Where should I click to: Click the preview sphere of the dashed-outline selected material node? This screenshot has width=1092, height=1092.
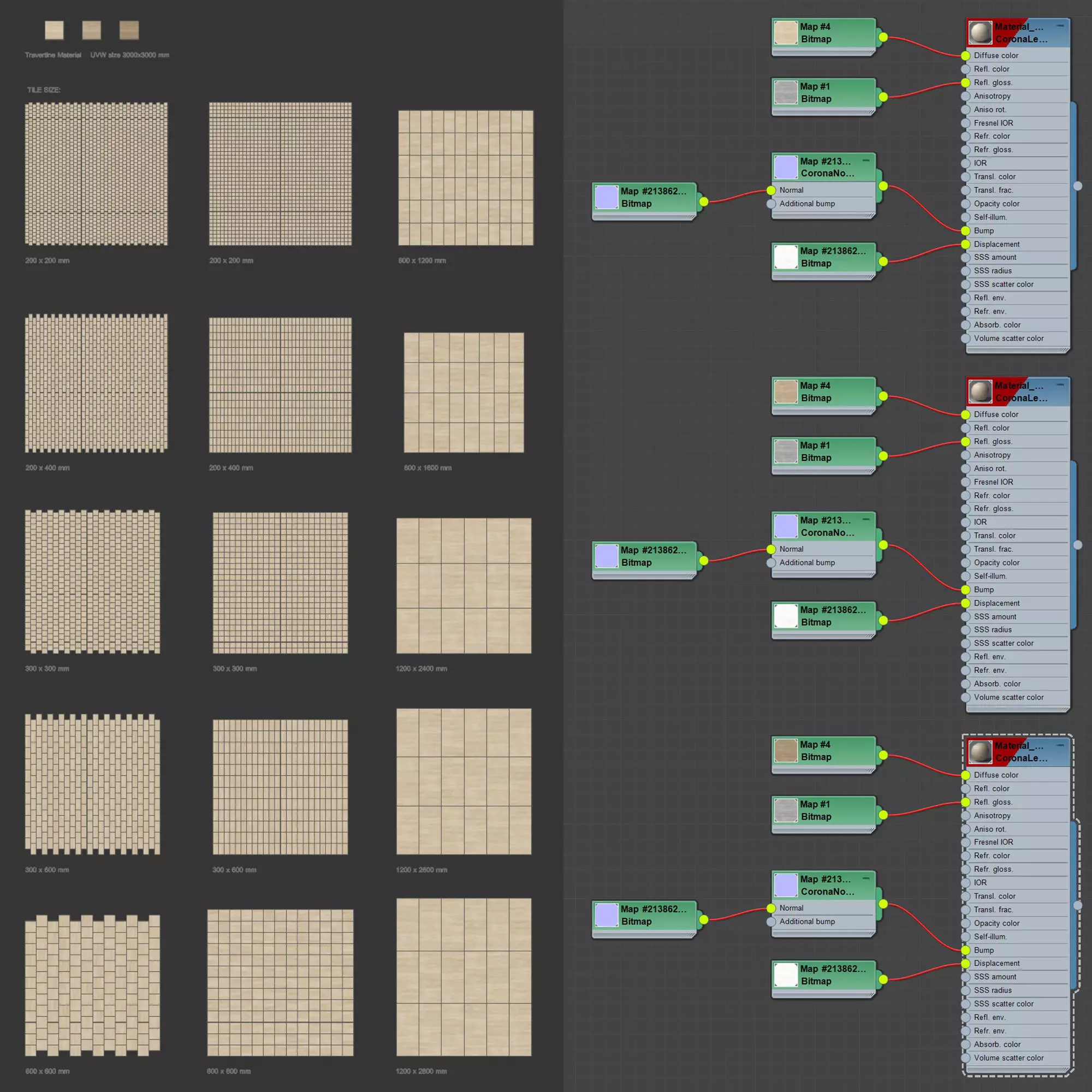[980, 752]
